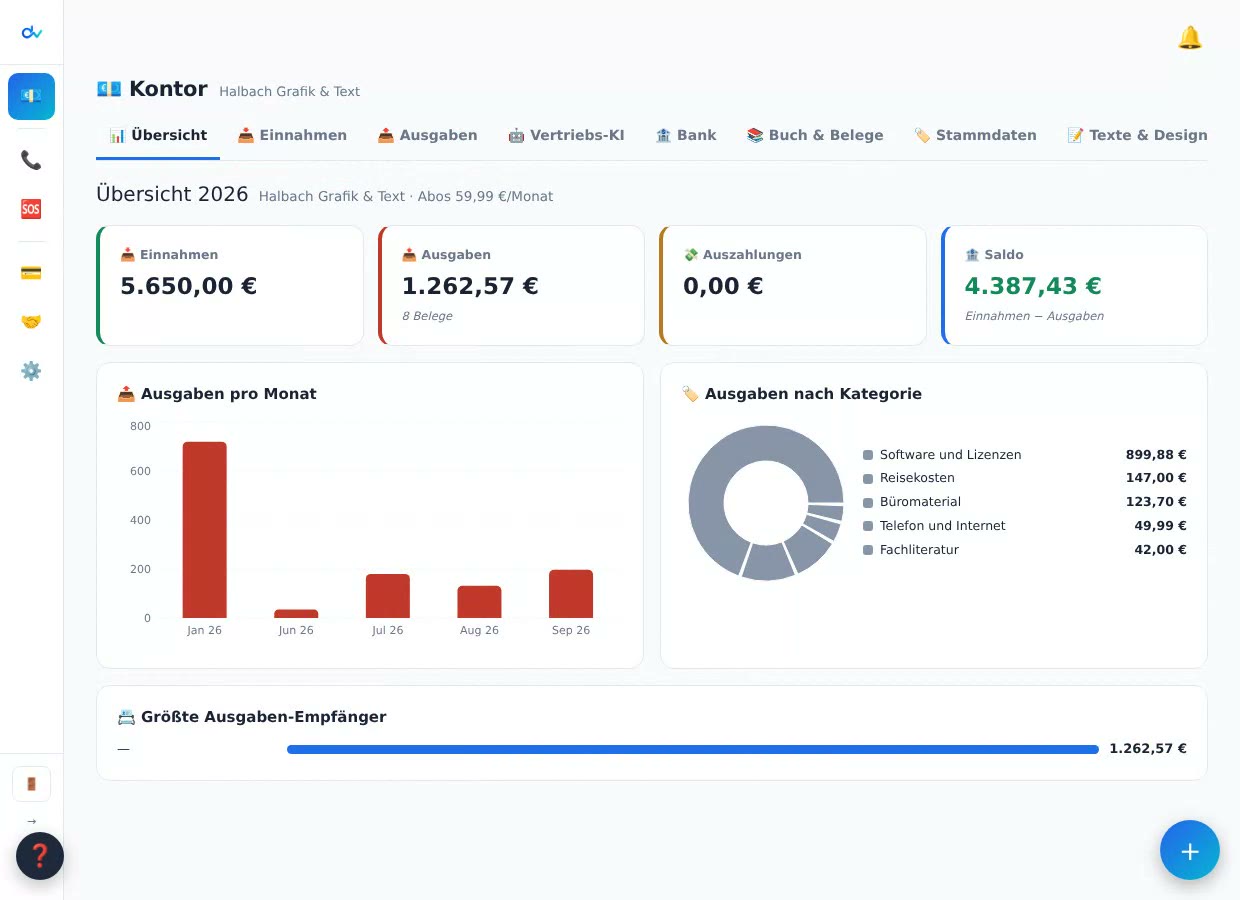Click the 4.387,43 € Saldo value

pos(1033,286)
